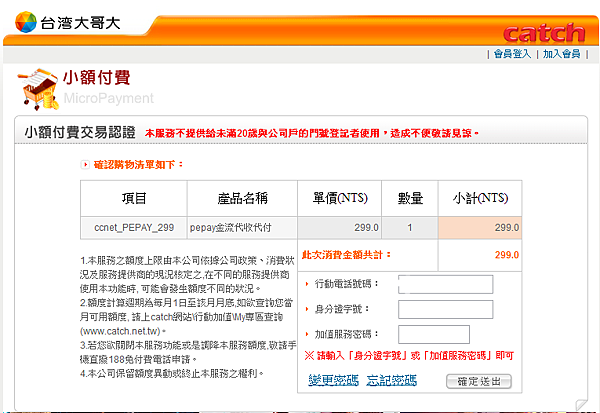This screenshot has height=413, width=600.
Task: Click the www.catch.net.tw text in terms
Action: tap(120, 331)
